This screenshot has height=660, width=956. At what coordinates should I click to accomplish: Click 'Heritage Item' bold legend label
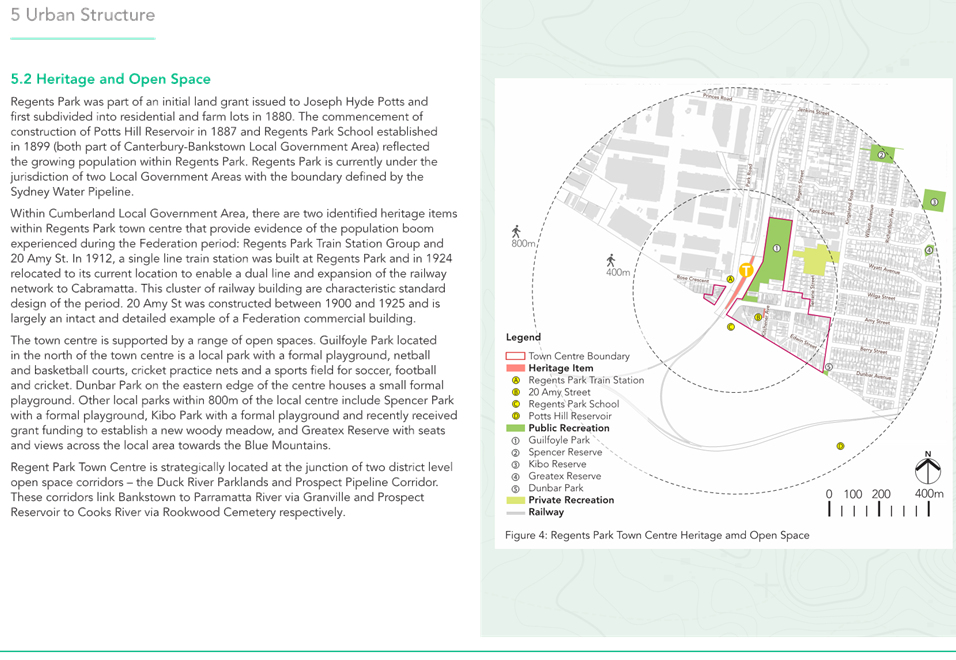(x=561, y=368)
